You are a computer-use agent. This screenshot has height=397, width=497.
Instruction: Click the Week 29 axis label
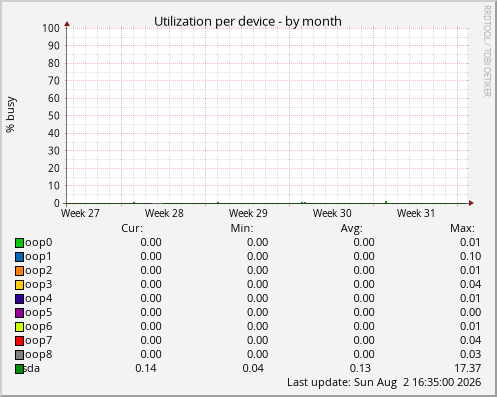[248, 213]
